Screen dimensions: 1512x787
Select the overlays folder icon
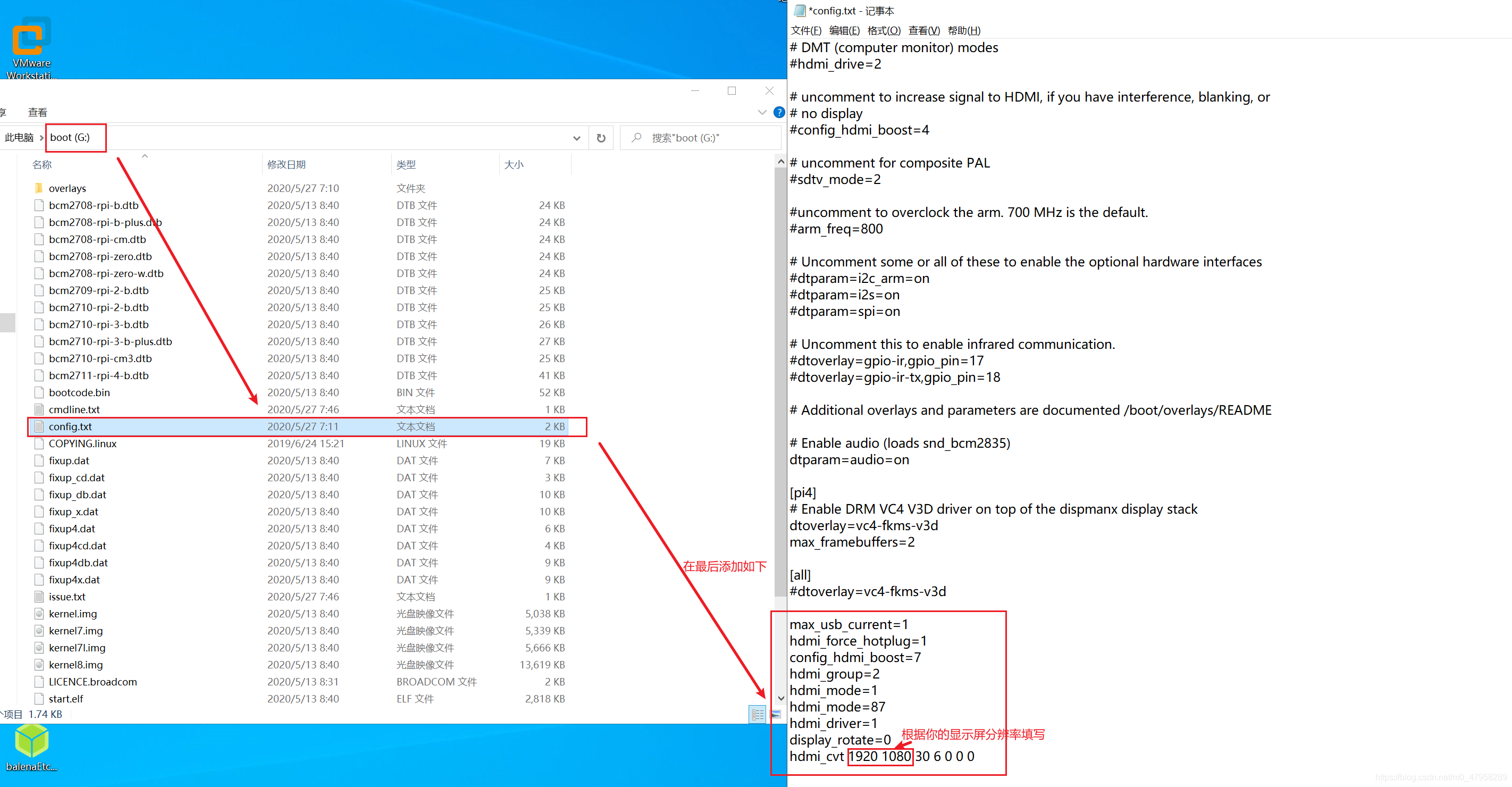[39, 188]
